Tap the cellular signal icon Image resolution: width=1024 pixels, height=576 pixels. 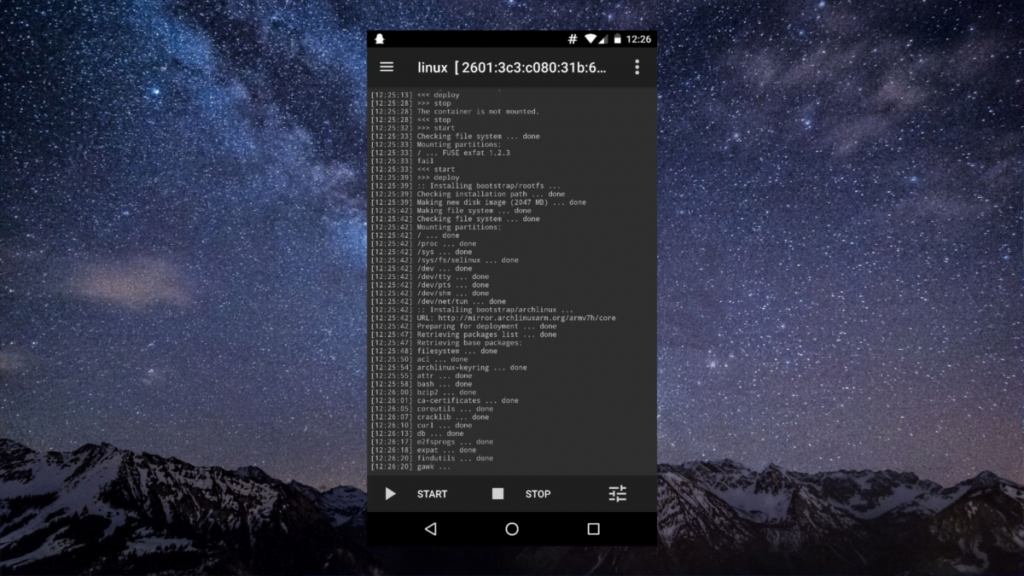(x=605, y=39)
